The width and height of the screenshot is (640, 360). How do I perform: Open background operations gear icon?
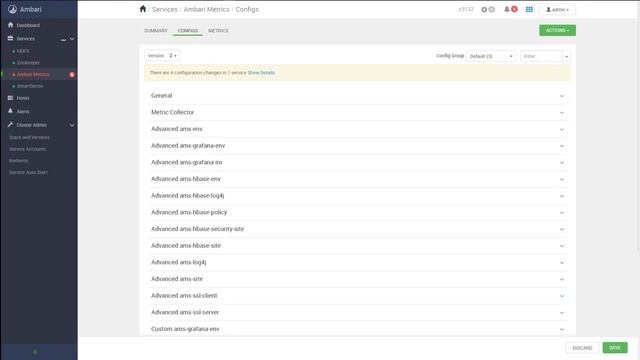[x=484, y=9]
